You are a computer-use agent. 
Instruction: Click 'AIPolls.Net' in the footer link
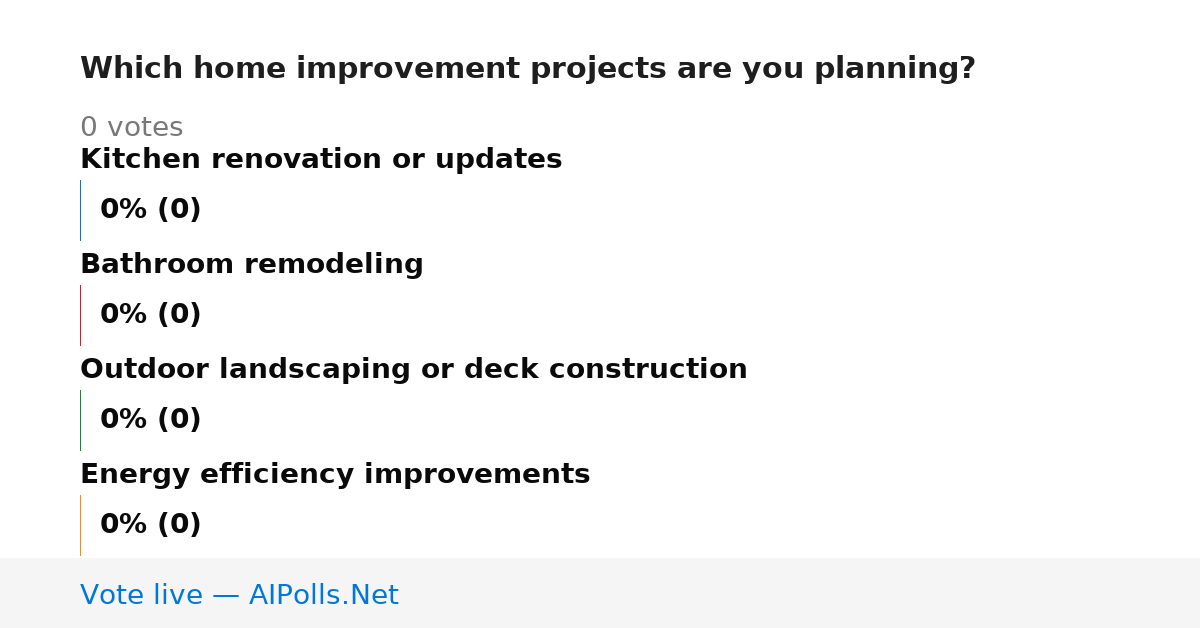(323, 596)
